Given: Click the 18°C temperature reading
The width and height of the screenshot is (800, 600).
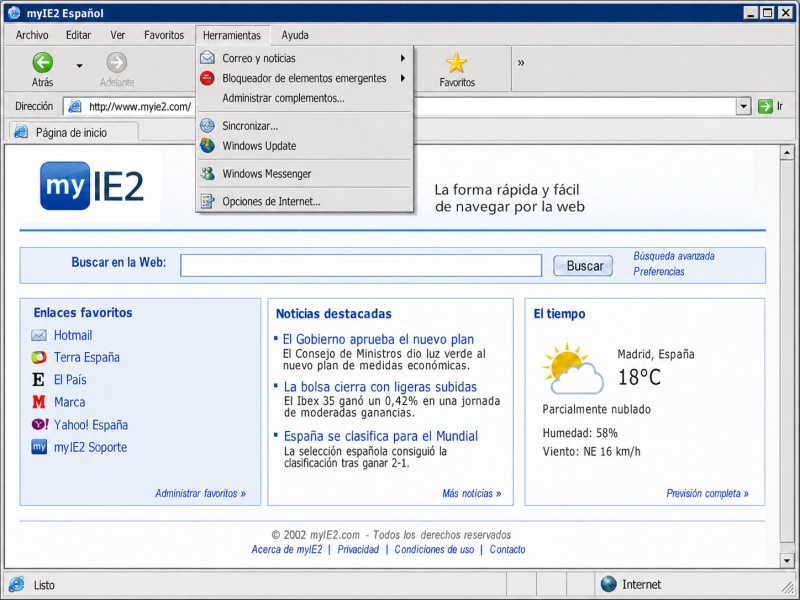Looking at the screenshot, I should [x=639, y=378].
